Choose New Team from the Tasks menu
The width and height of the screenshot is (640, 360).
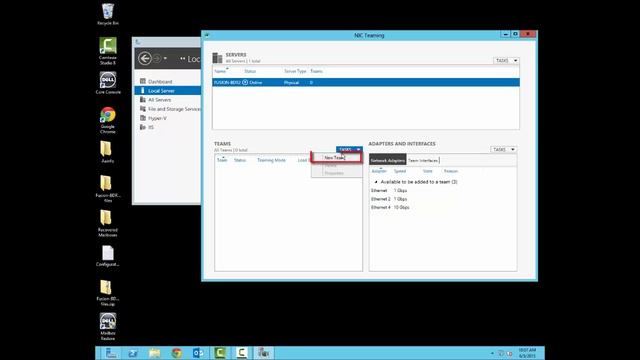point(336,158)
